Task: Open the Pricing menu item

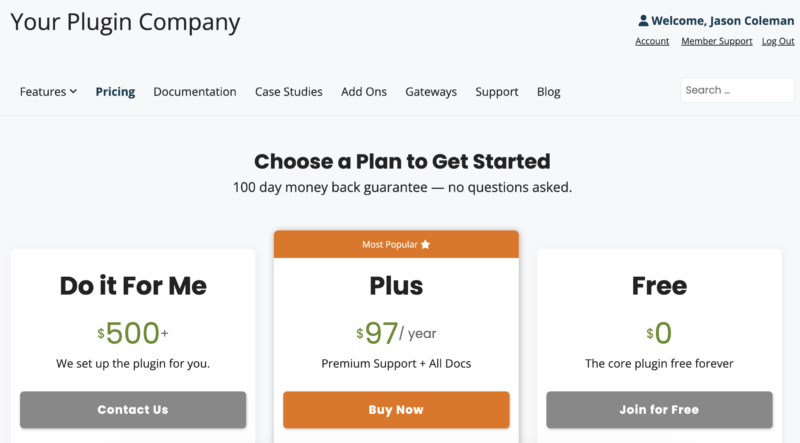Action: coord(115,91)
